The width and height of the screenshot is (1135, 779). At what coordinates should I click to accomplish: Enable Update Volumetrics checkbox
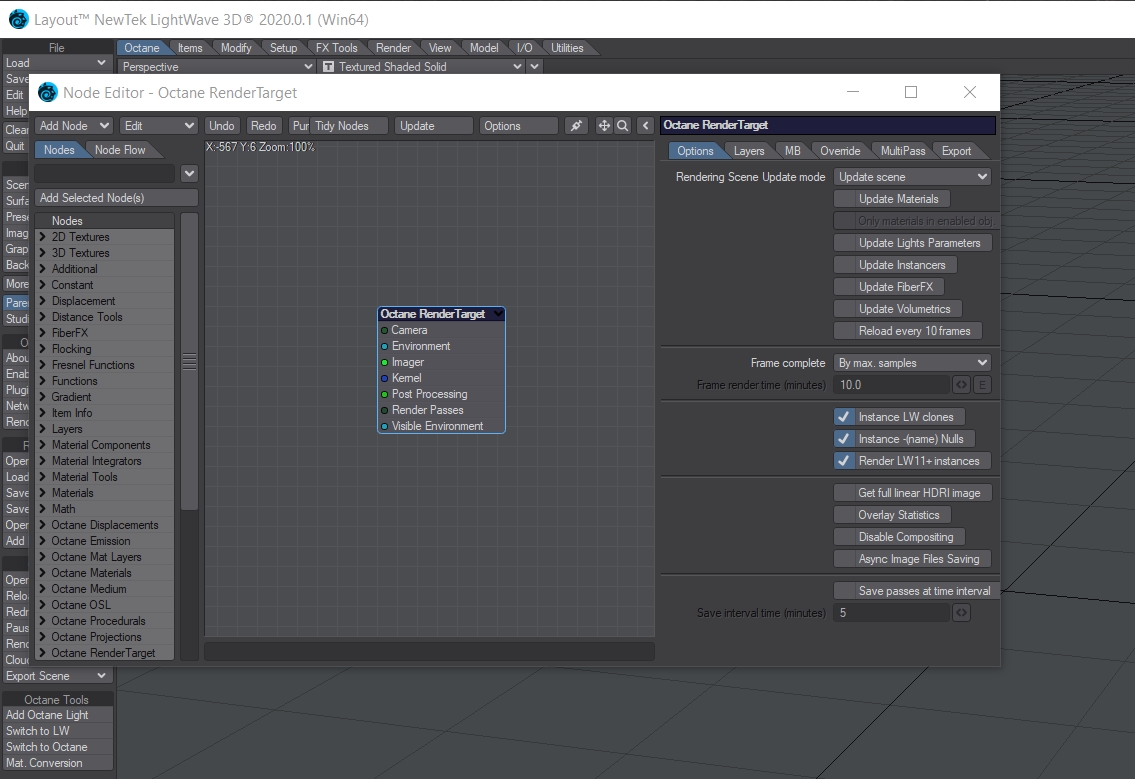coord(843,309)
